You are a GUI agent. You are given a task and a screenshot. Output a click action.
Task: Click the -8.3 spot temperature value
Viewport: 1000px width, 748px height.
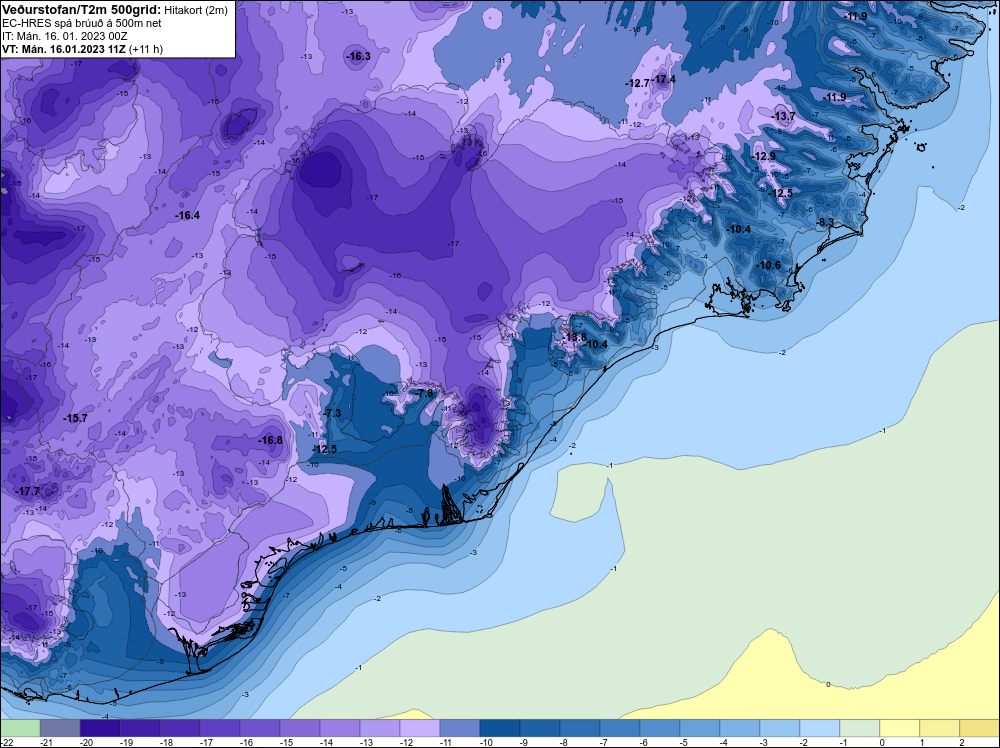point(825,222)
